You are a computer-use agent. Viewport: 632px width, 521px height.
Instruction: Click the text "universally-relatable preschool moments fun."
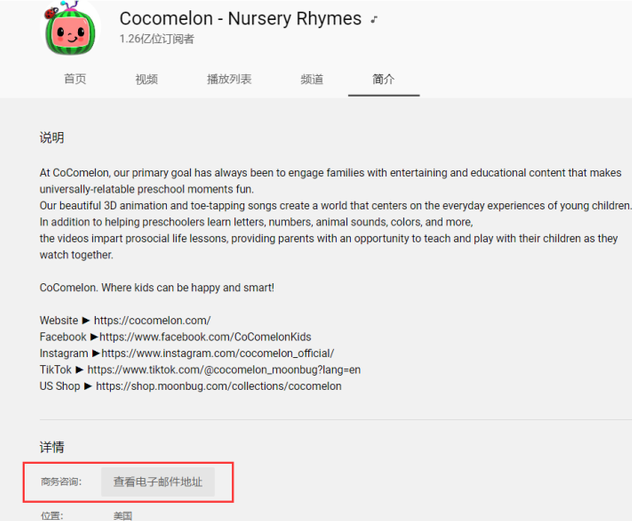click(147, 189)
